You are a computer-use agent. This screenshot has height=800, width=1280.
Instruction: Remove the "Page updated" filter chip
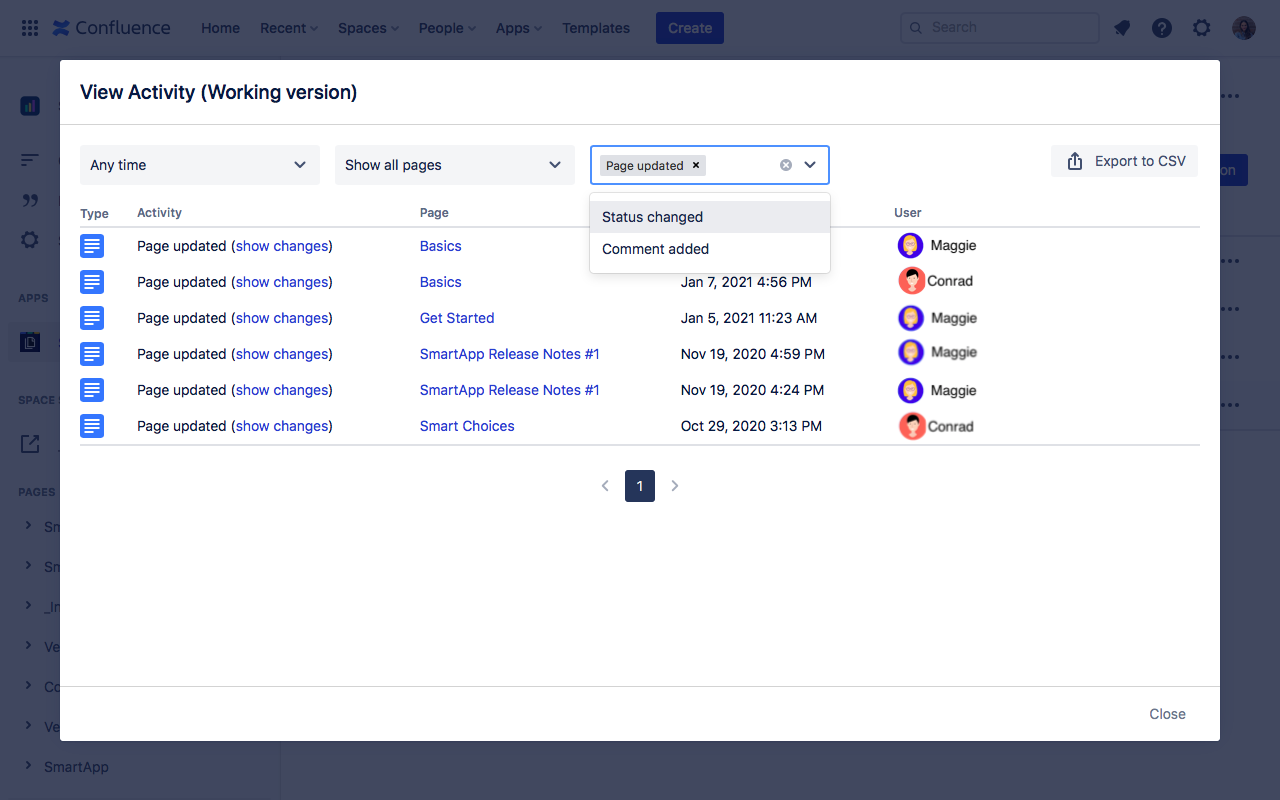coord(695,165)
